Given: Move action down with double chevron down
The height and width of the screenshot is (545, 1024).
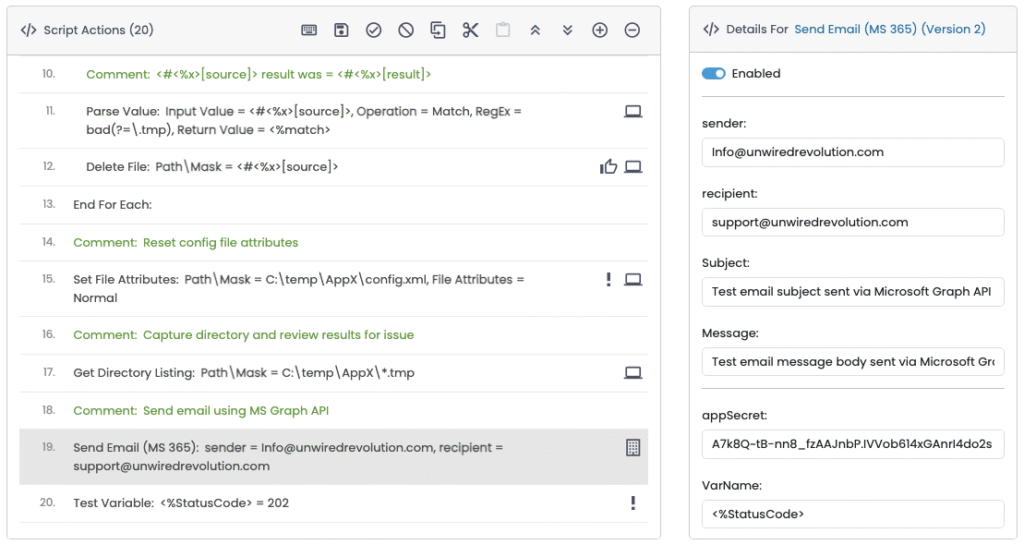Looking at the screenshot, I should tap(567, 30).
